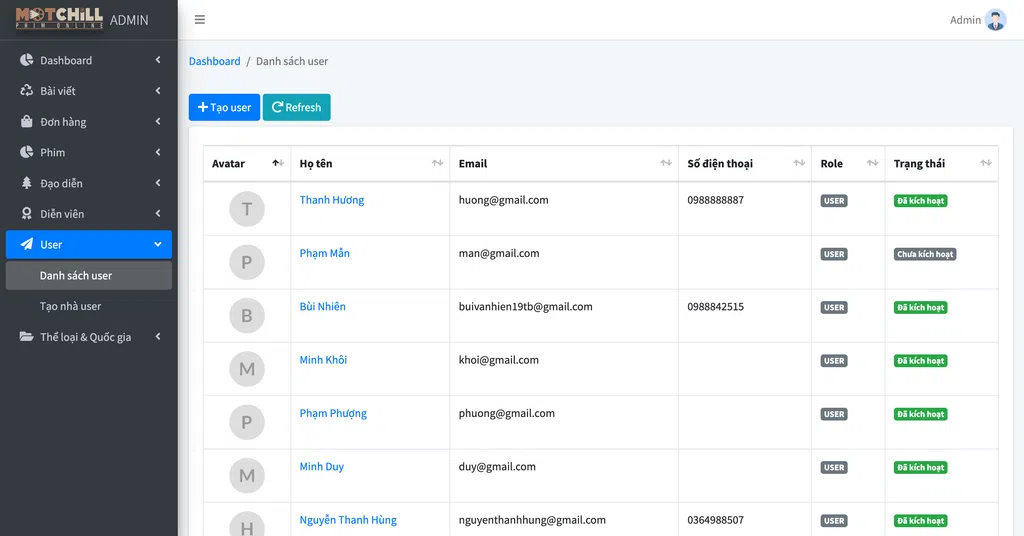Open Danh sách user submenu item
Image resolution: width=1024 pixels, height=536 pixels.
[89, 276]
